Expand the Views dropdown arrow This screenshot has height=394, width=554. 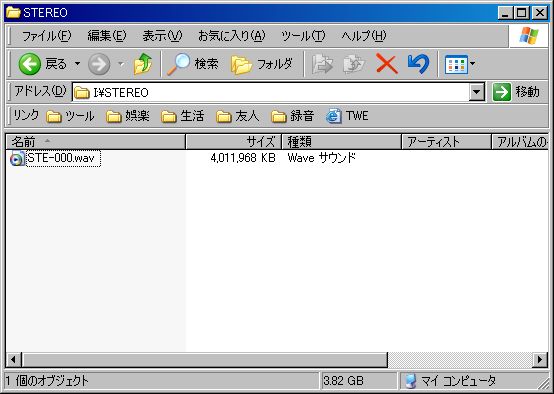pos(473,64)
